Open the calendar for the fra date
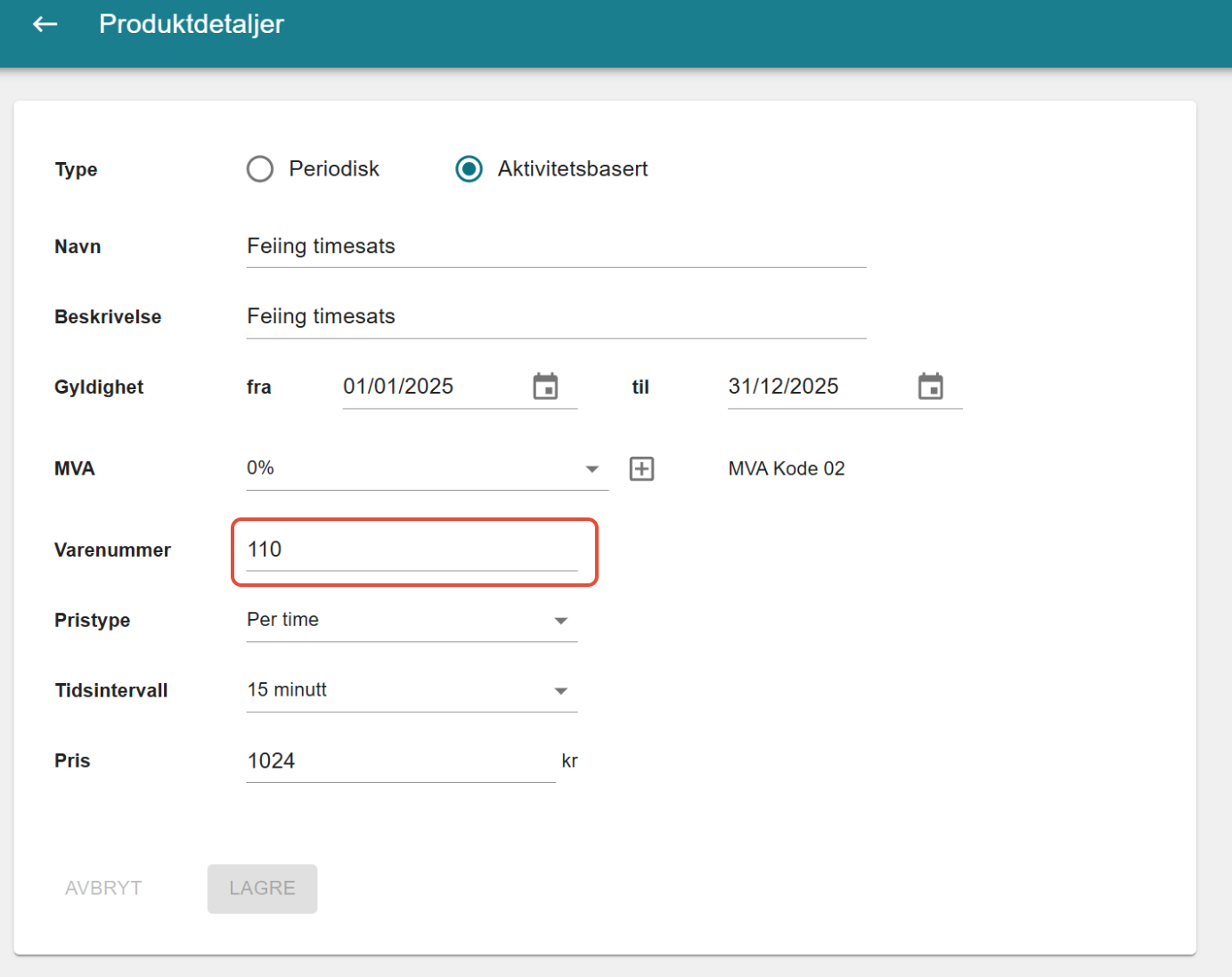The width and height of the screenshot is (1232, 977). [x=545, y=387]
